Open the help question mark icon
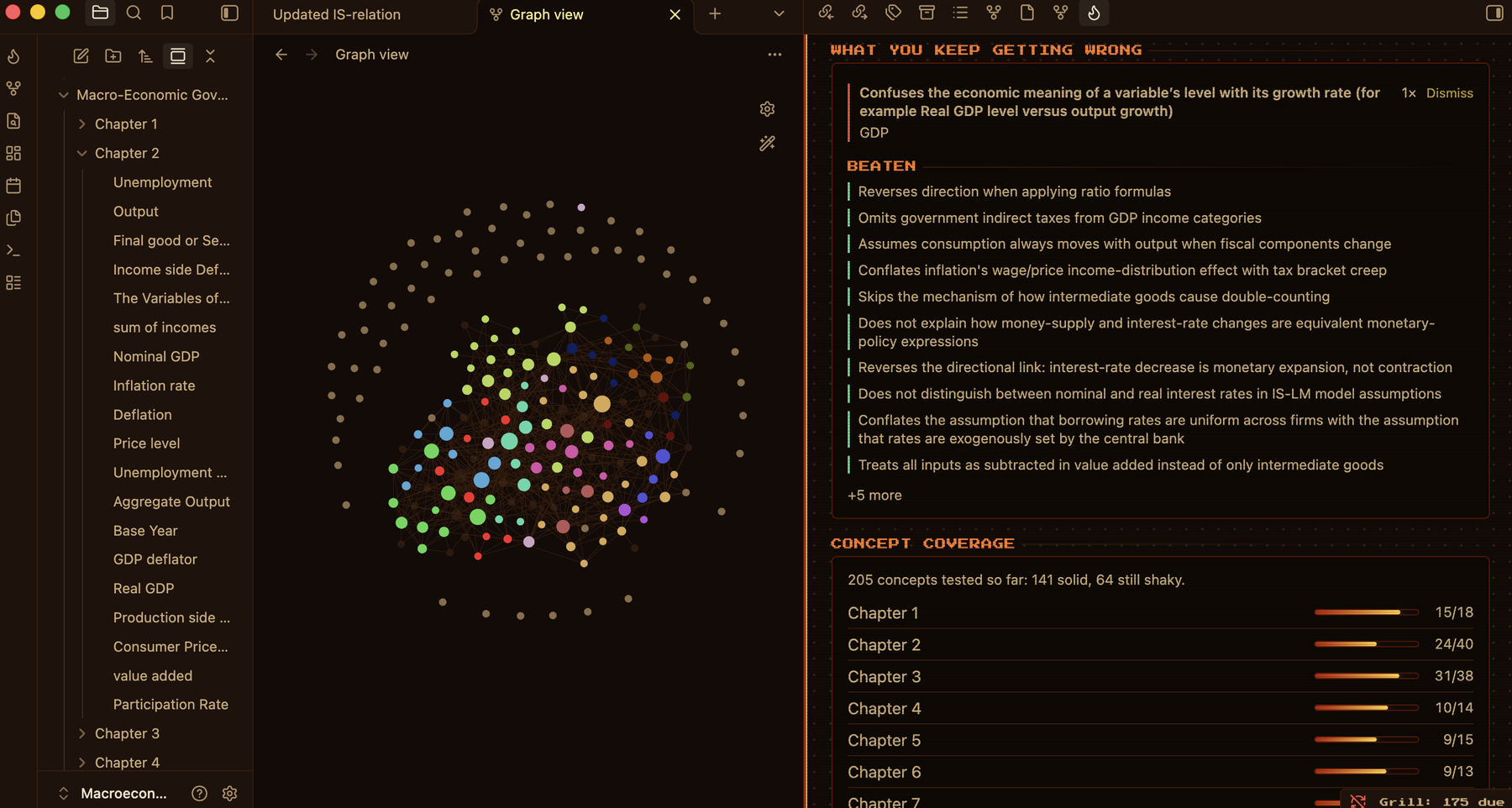The height and width of the screenshot is (808, 1512). 199,794
